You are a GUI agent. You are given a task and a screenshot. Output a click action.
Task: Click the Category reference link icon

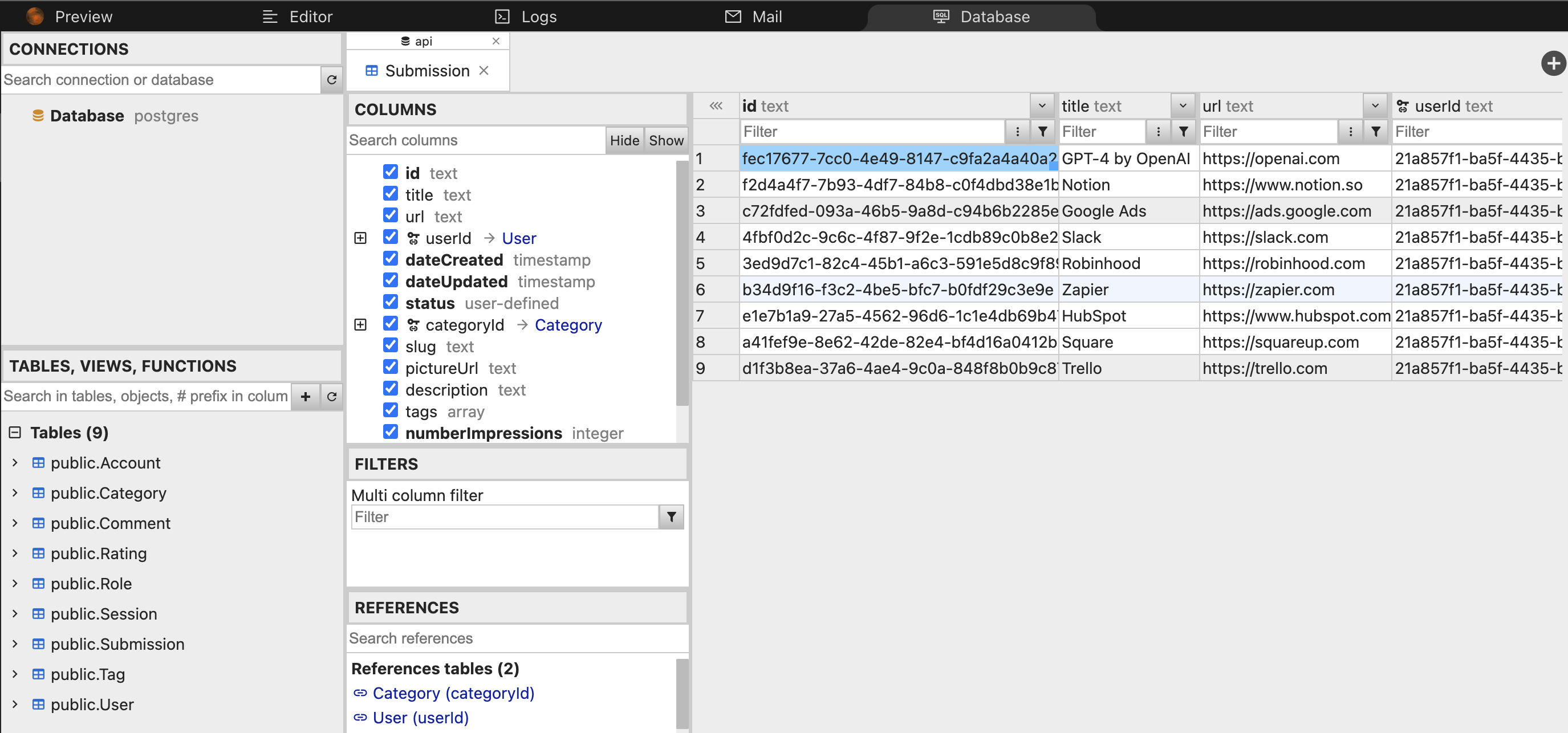click(360, 693)
